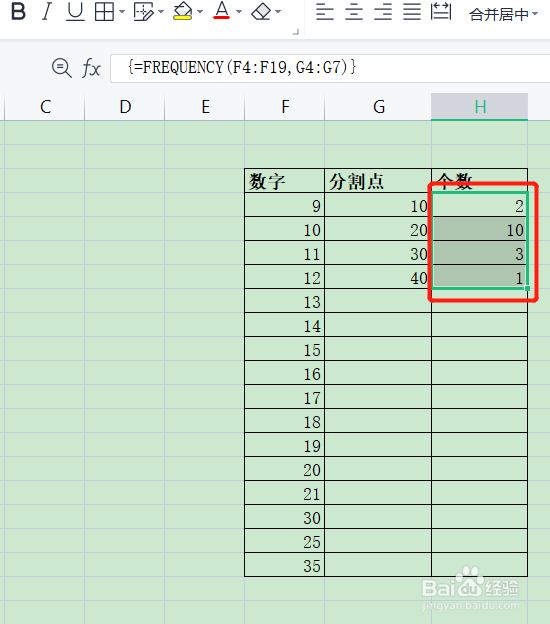Select 数字 column cell with value 17

pos(285,397)
